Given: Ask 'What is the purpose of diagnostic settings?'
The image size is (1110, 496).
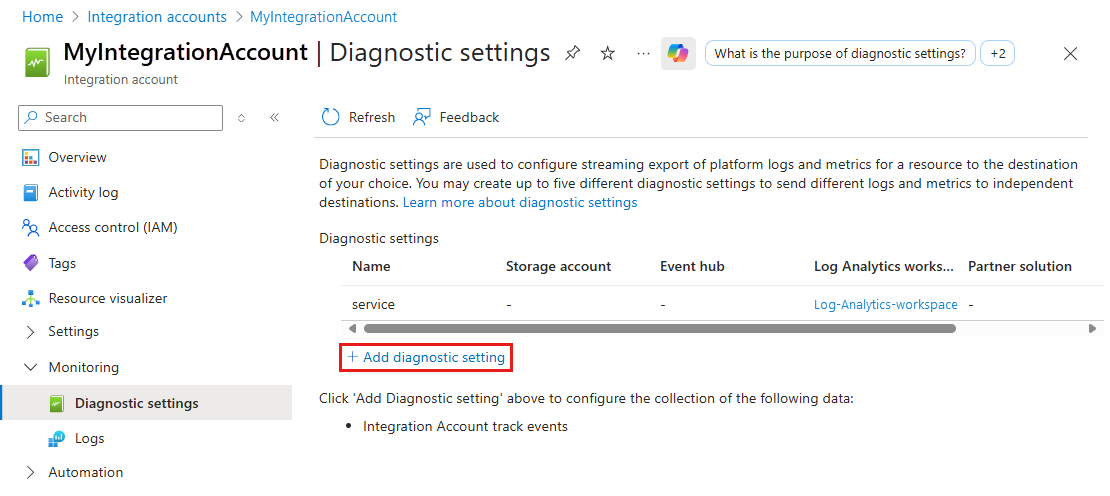Looking at the screenshot, I should 840,54.
